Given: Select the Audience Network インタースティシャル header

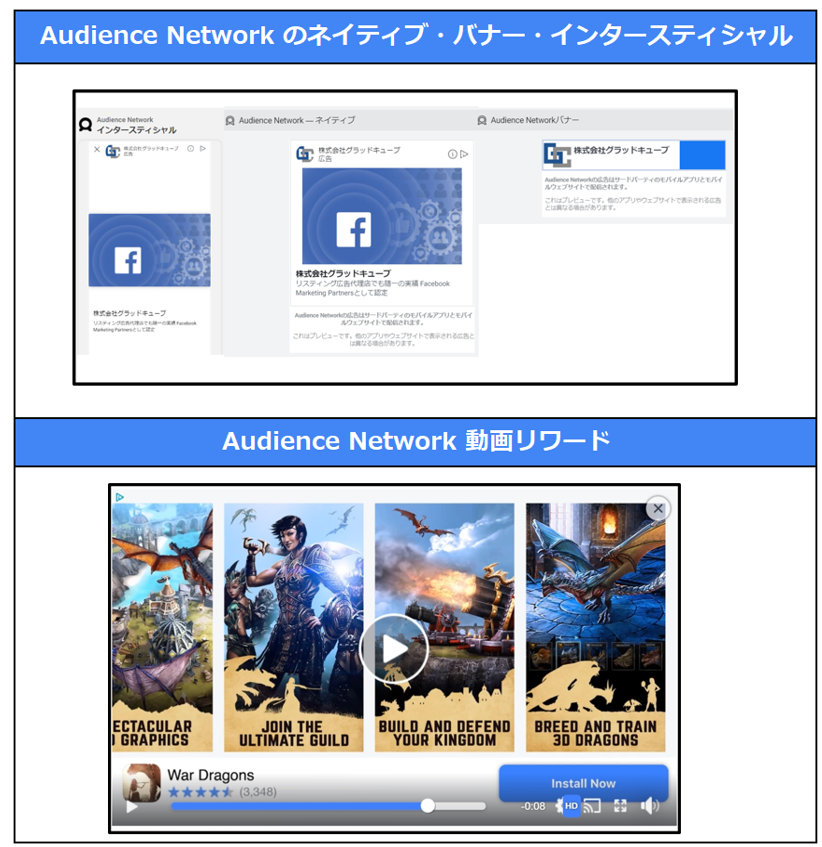Looking at the screenshot, I should [x=136, y=125].
